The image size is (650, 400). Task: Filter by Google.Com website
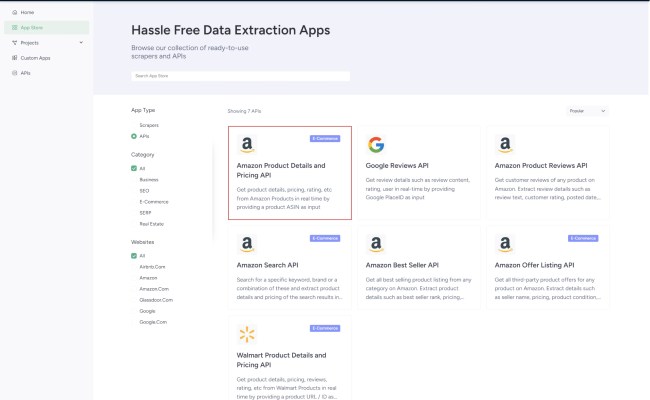153,322
